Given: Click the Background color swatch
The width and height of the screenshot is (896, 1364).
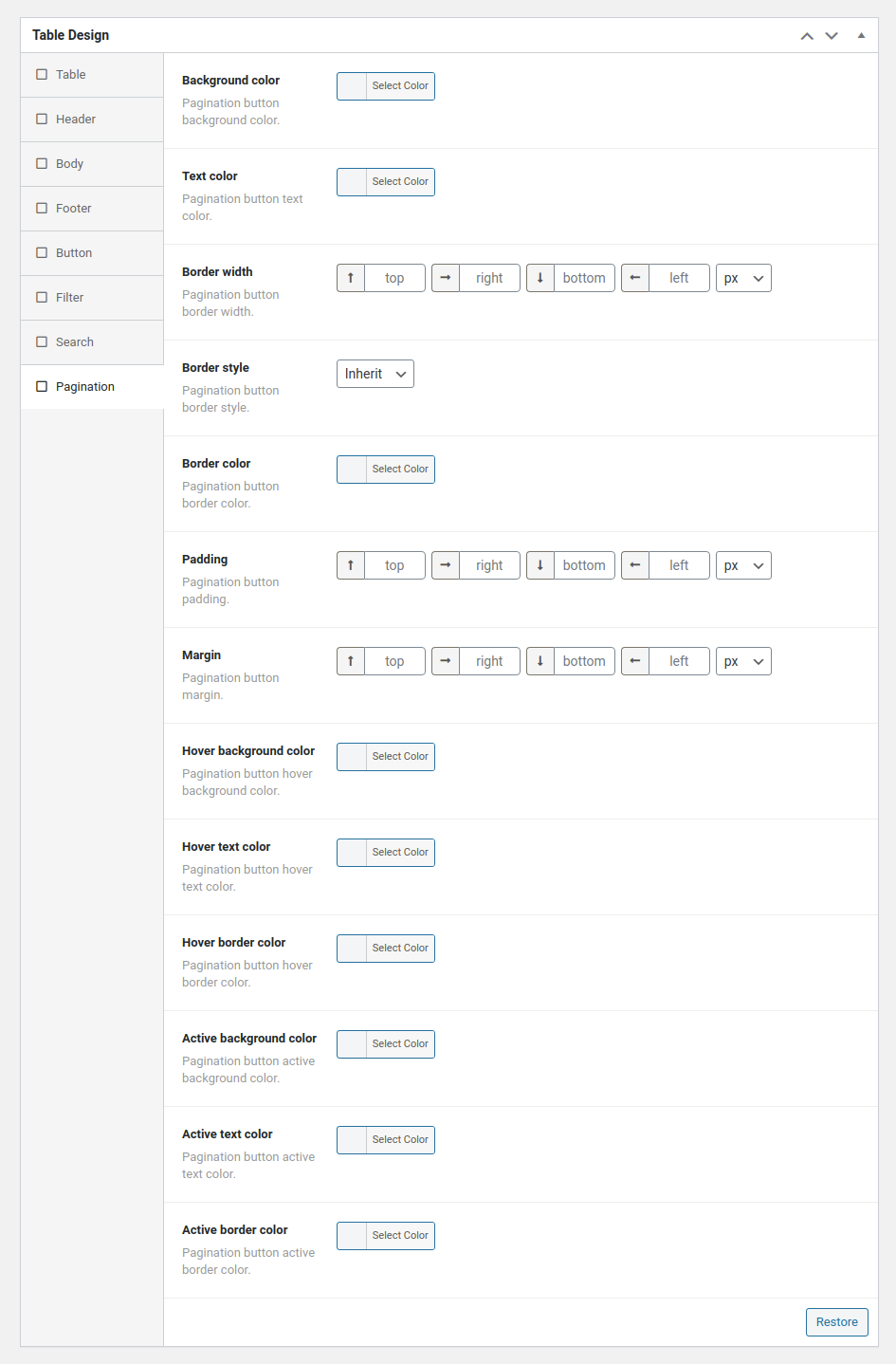Looking at the screenshot, I should tap(353, 86).
